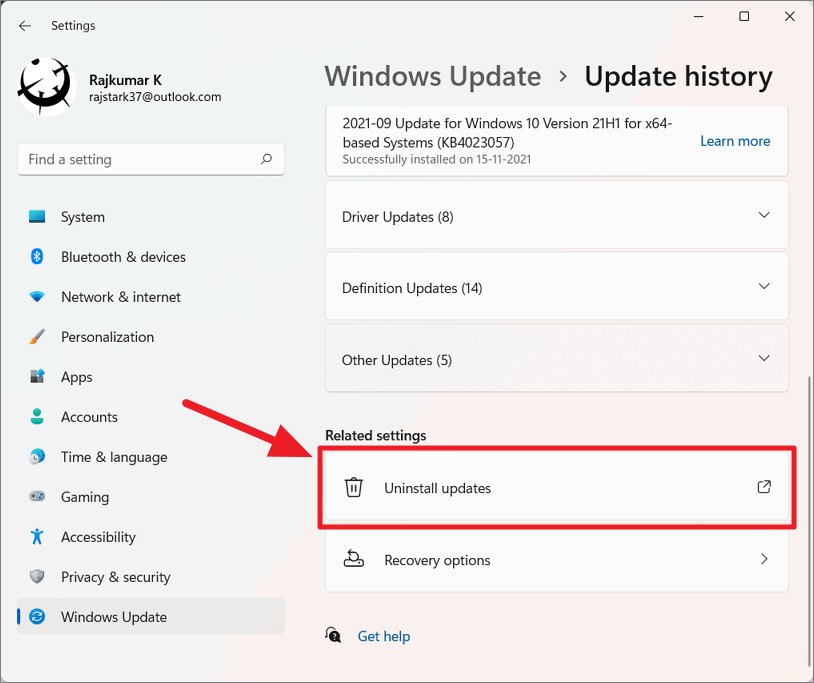Image resolution: width=814 pixels, height=683 pixels.
Task: Open Network & internet settings
Action: (x=151, y=297)
